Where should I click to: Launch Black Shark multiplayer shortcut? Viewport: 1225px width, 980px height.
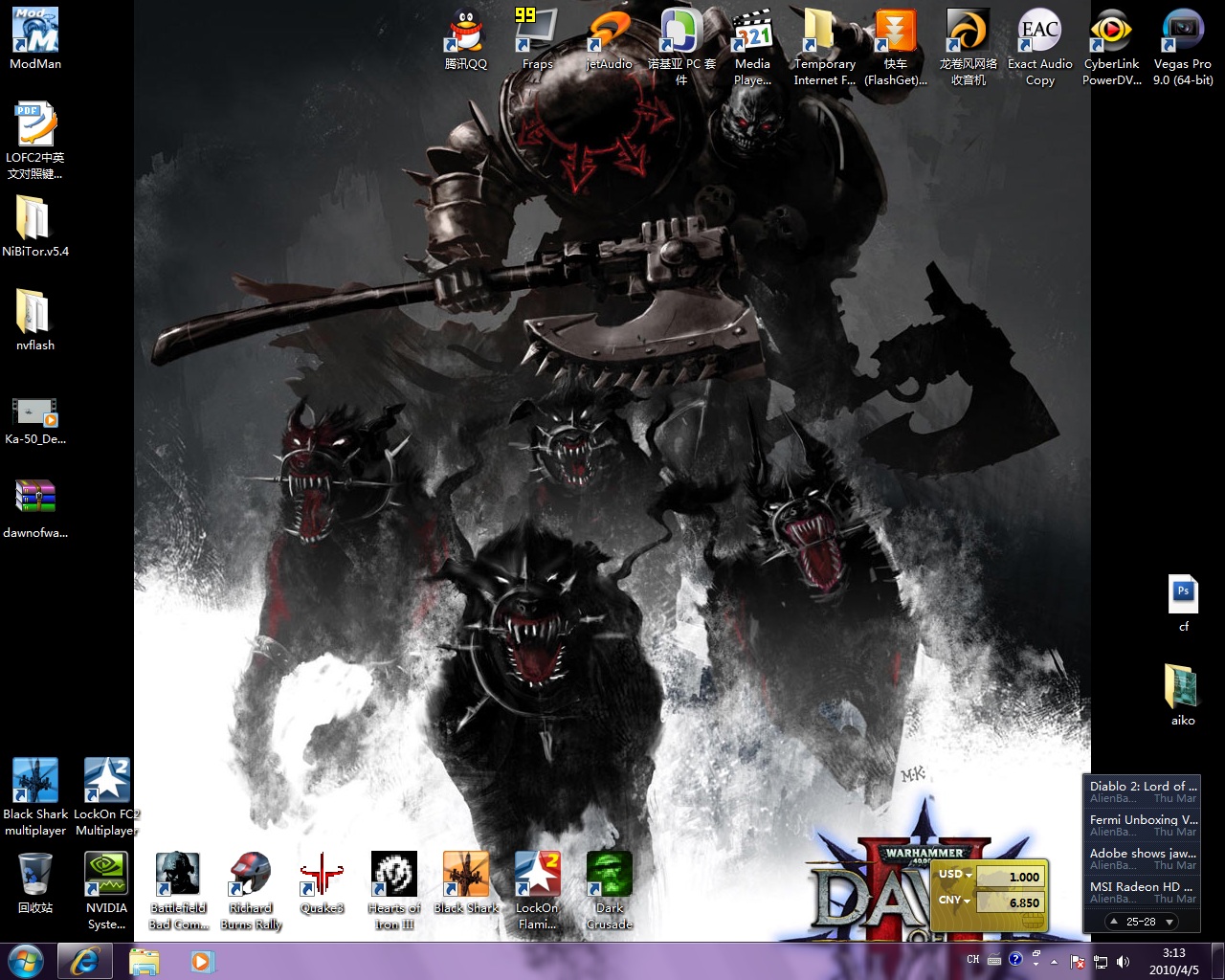pos(35,797)
